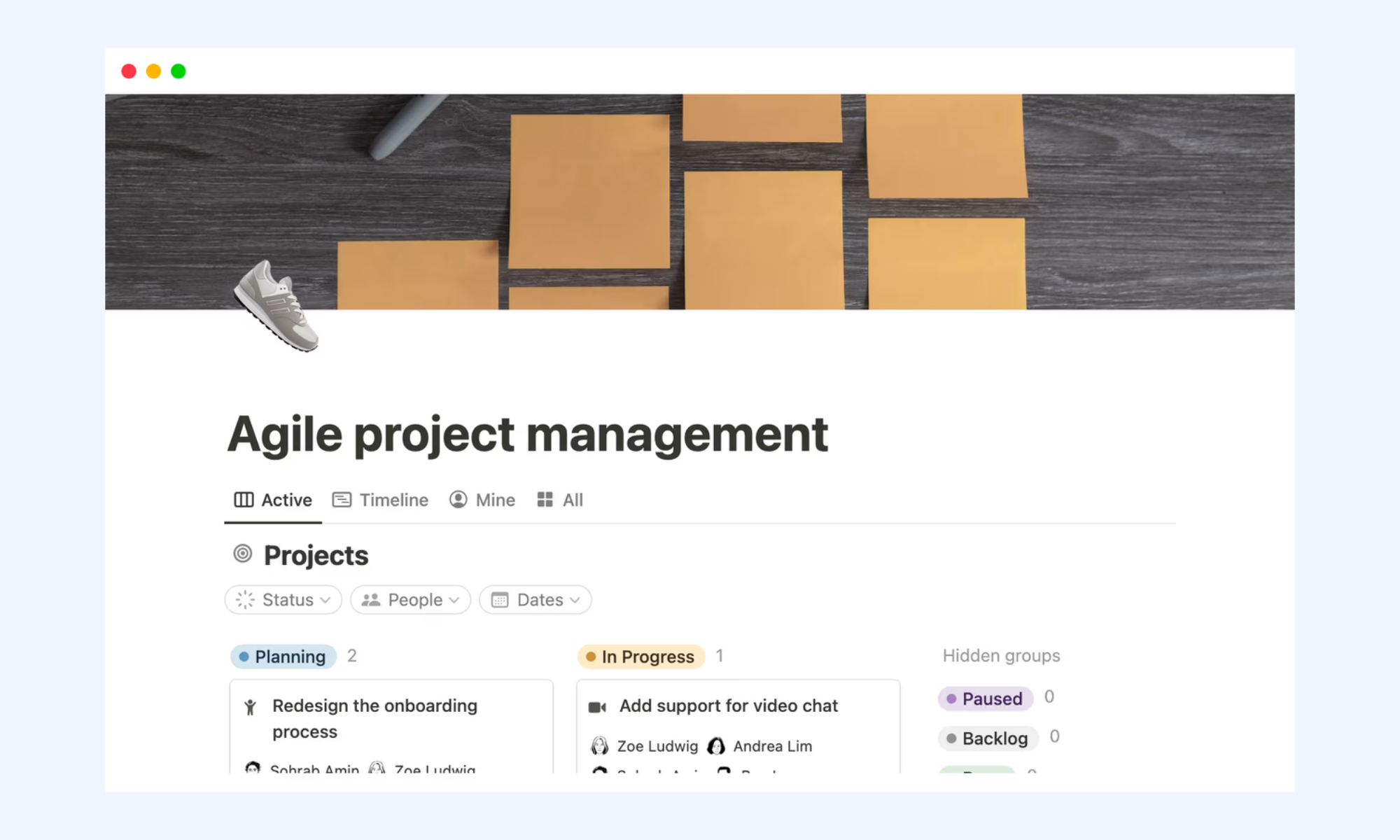Show the Paused hidden group

coord(986,699)
